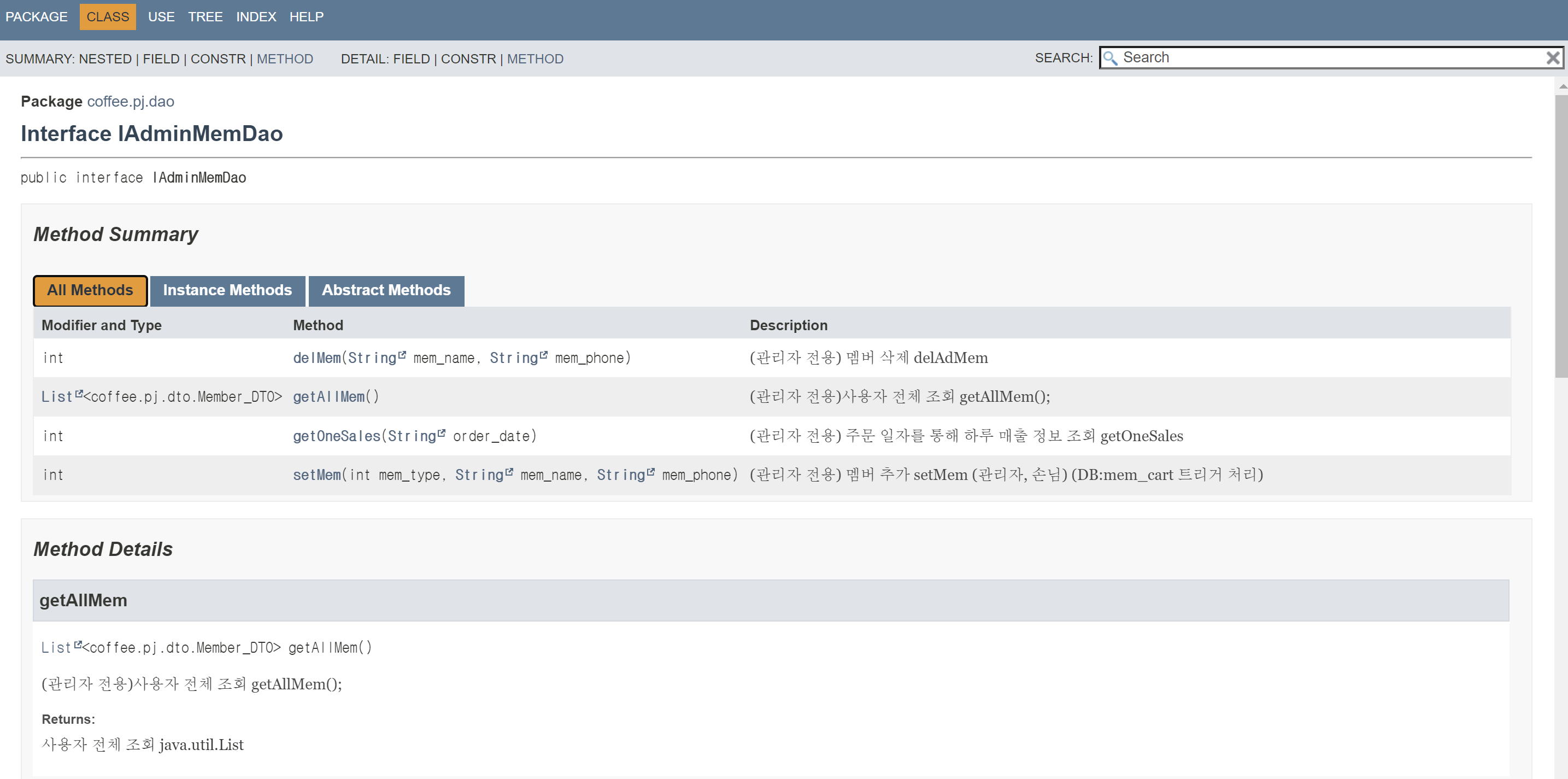Open the delMem method link

317,358
